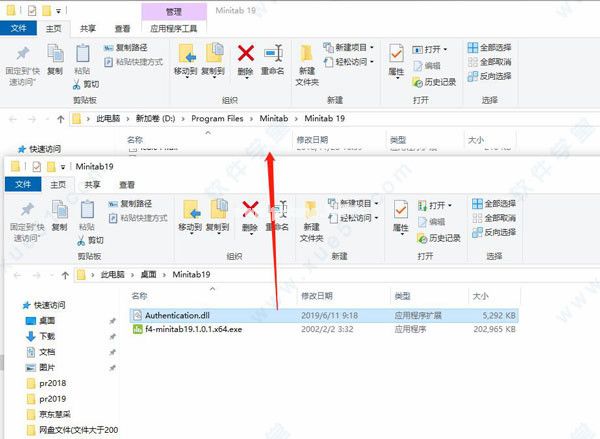Click Invert selection in the bottom window
The width and height of the screenshot is (600, 439).
(494, 232)
